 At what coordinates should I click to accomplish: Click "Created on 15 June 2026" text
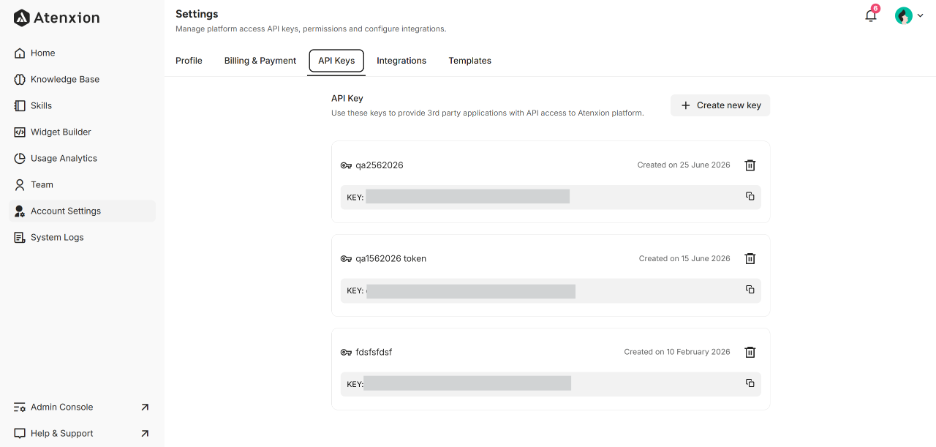pos(685,258)
